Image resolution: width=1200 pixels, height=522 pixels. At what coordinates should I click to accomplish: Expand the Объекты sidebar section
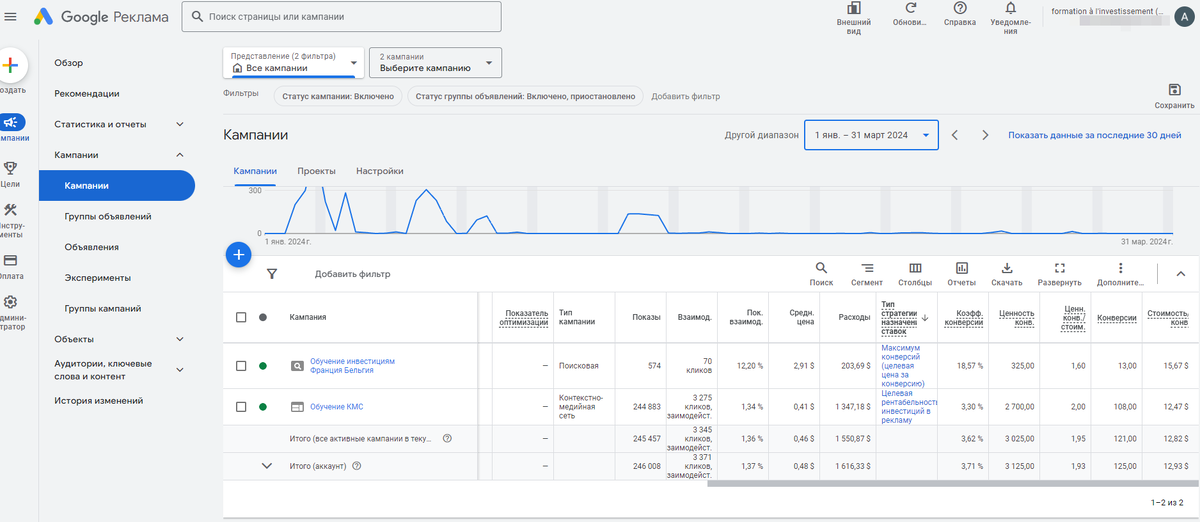pos(180,339)
